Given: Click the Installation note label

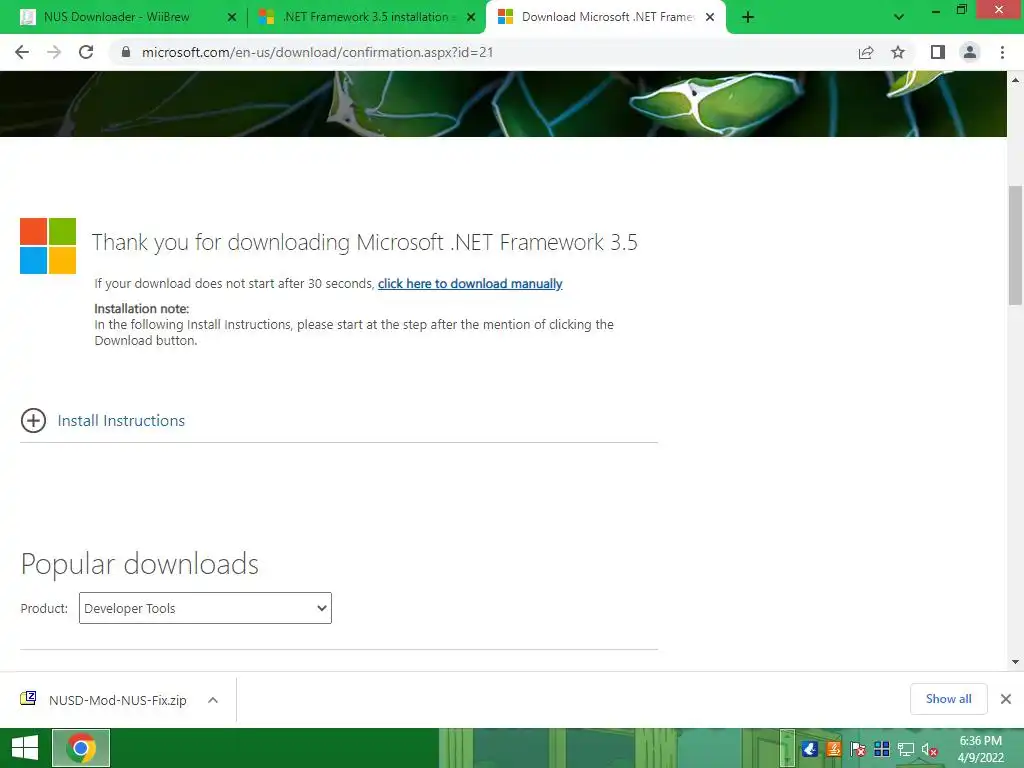Looking at the screenshot, I should 142,308.
